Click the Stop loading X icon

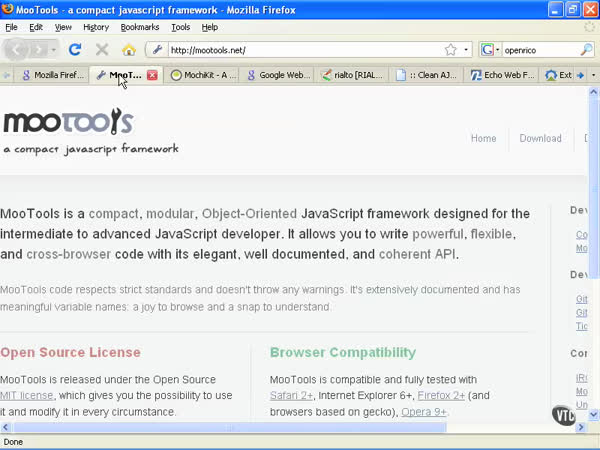(x=102, y=49)
